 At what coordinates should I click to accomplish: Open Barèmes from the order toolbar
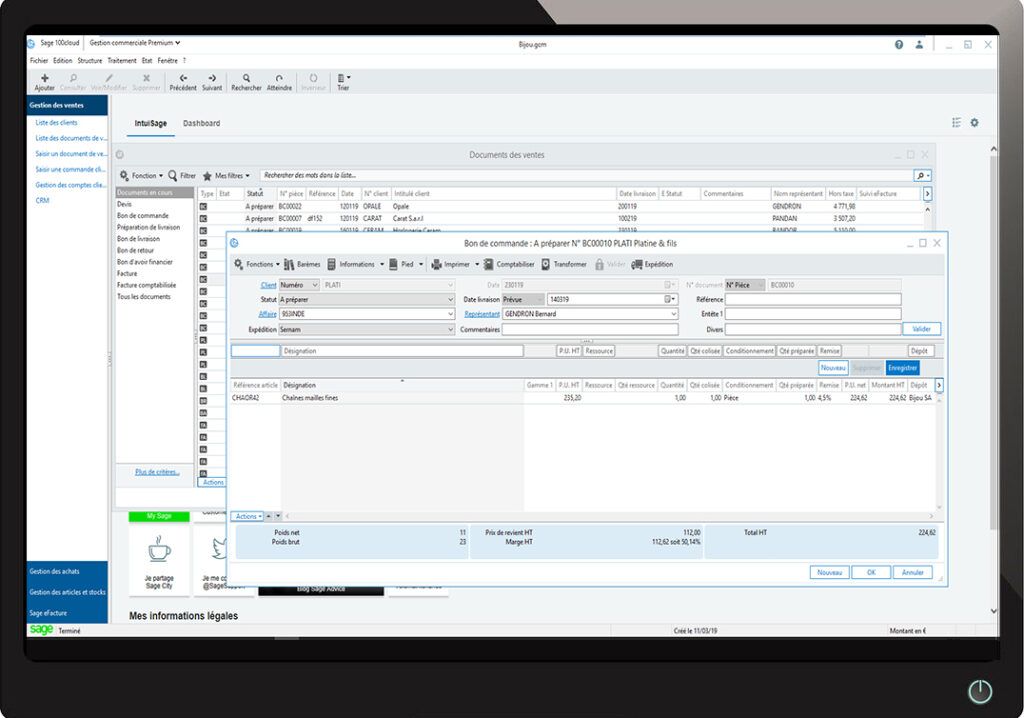[289, 264]
